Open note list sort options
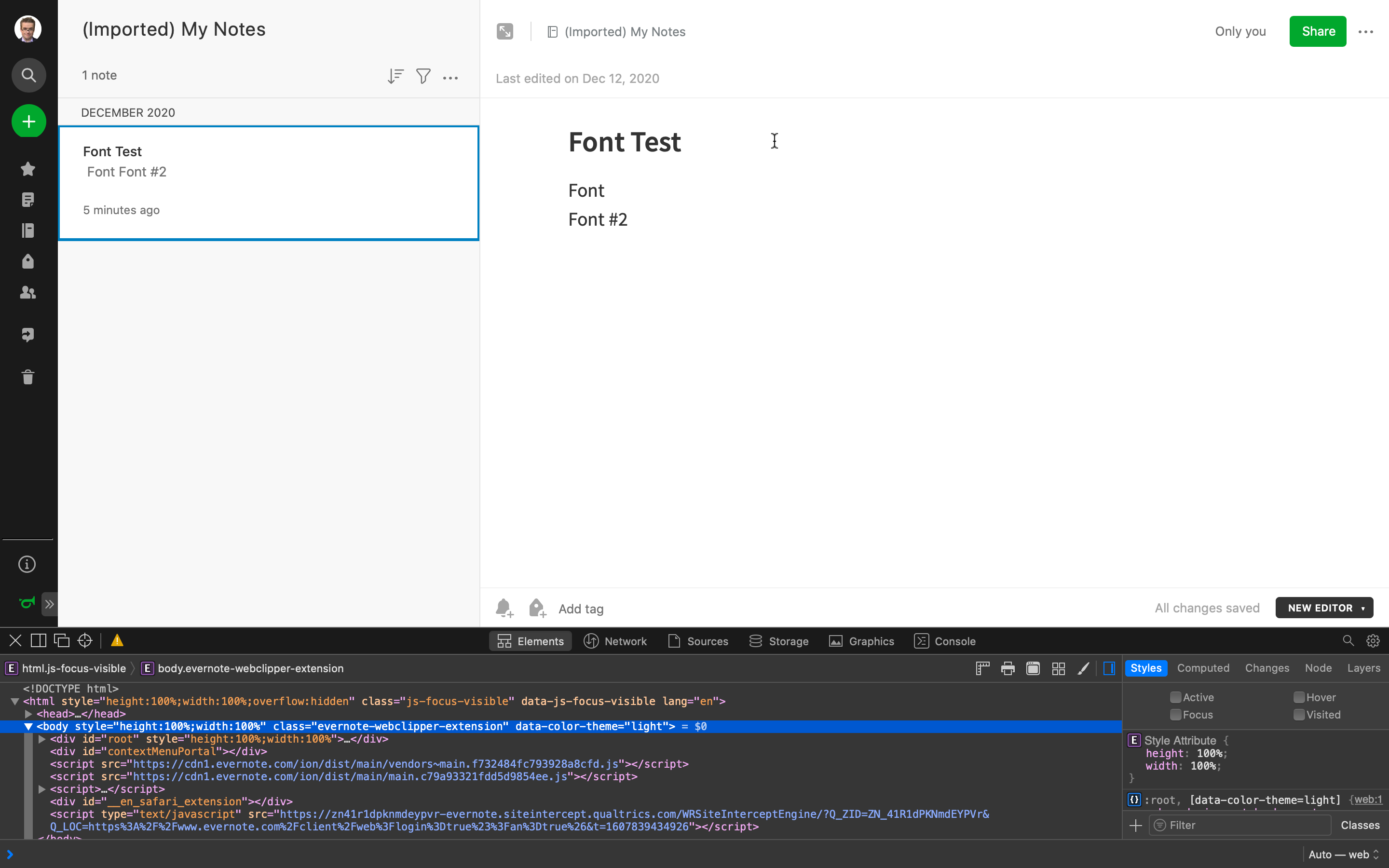Viewport: 1389px width, 868px height. [x=395, y=76]
